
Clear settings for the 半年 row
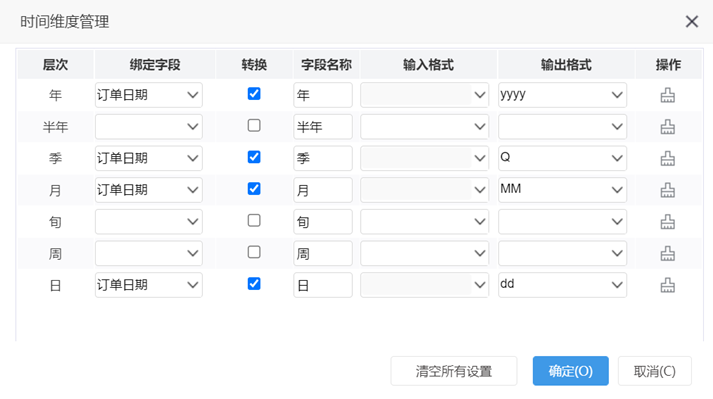coord(668,127)
